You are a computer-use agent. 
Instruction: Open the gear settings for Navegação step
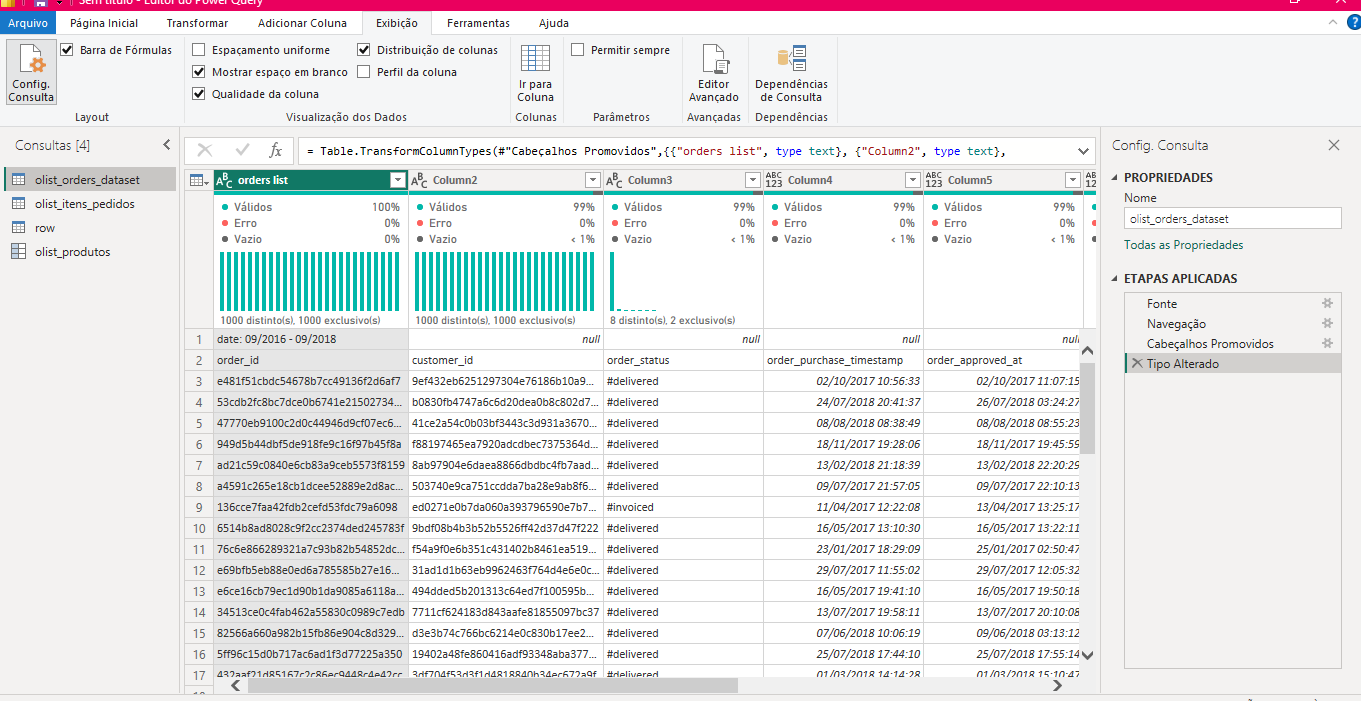(x=1327, y=323)
